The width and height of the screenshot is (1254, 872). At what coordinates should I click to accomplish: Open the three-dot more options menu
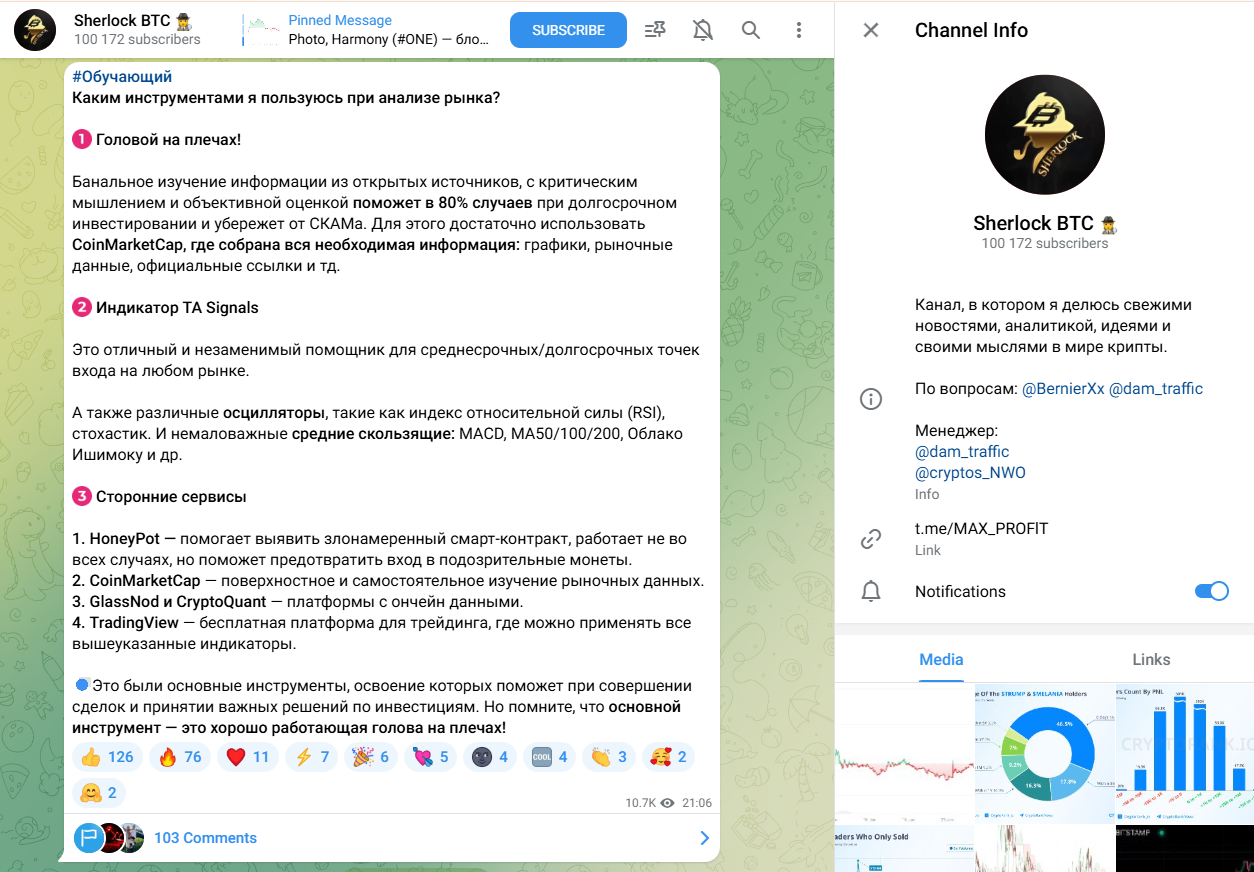(799, 30)
